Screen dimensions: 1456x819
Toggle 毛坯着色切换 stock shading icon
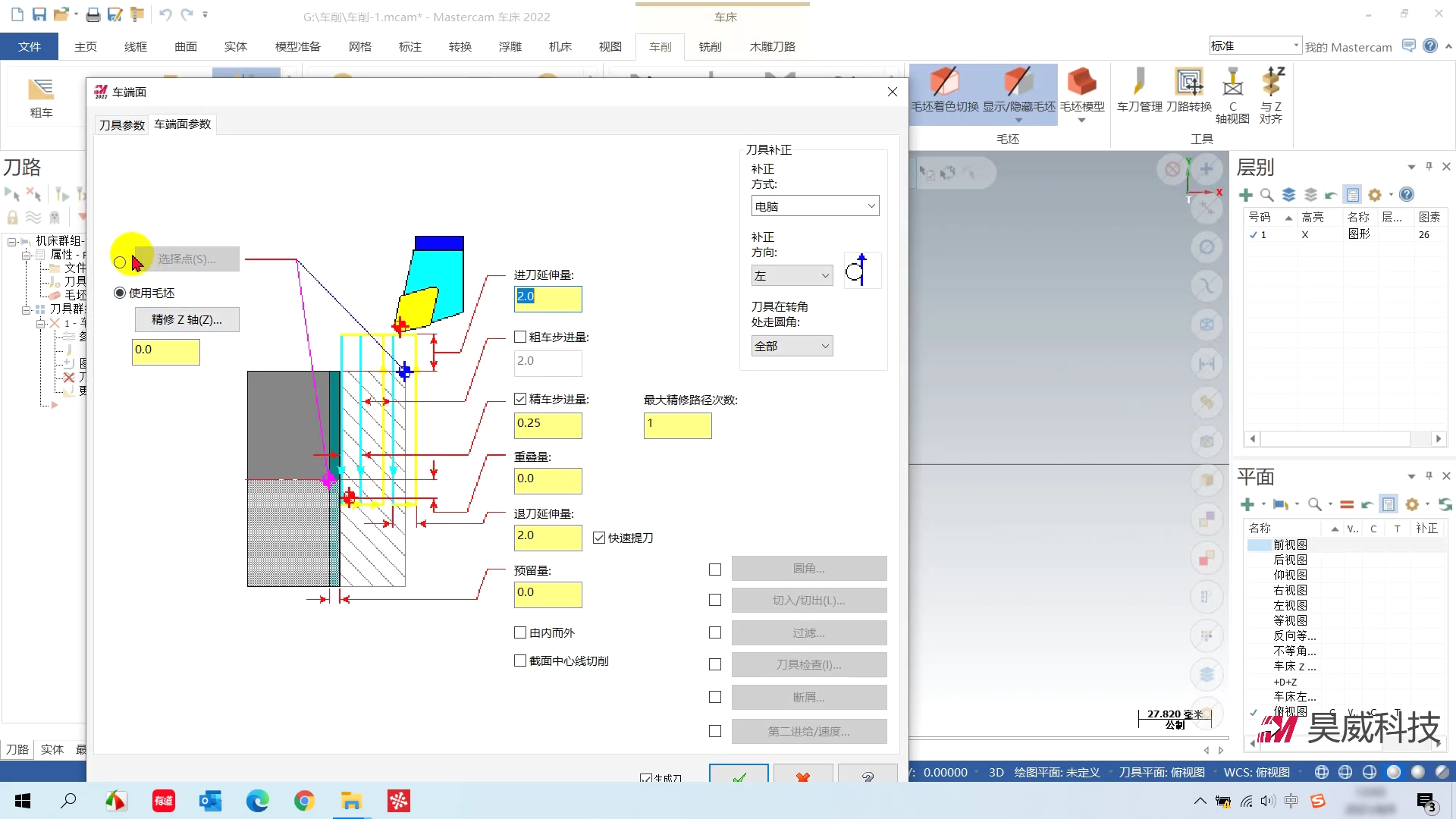coord(945,83)
